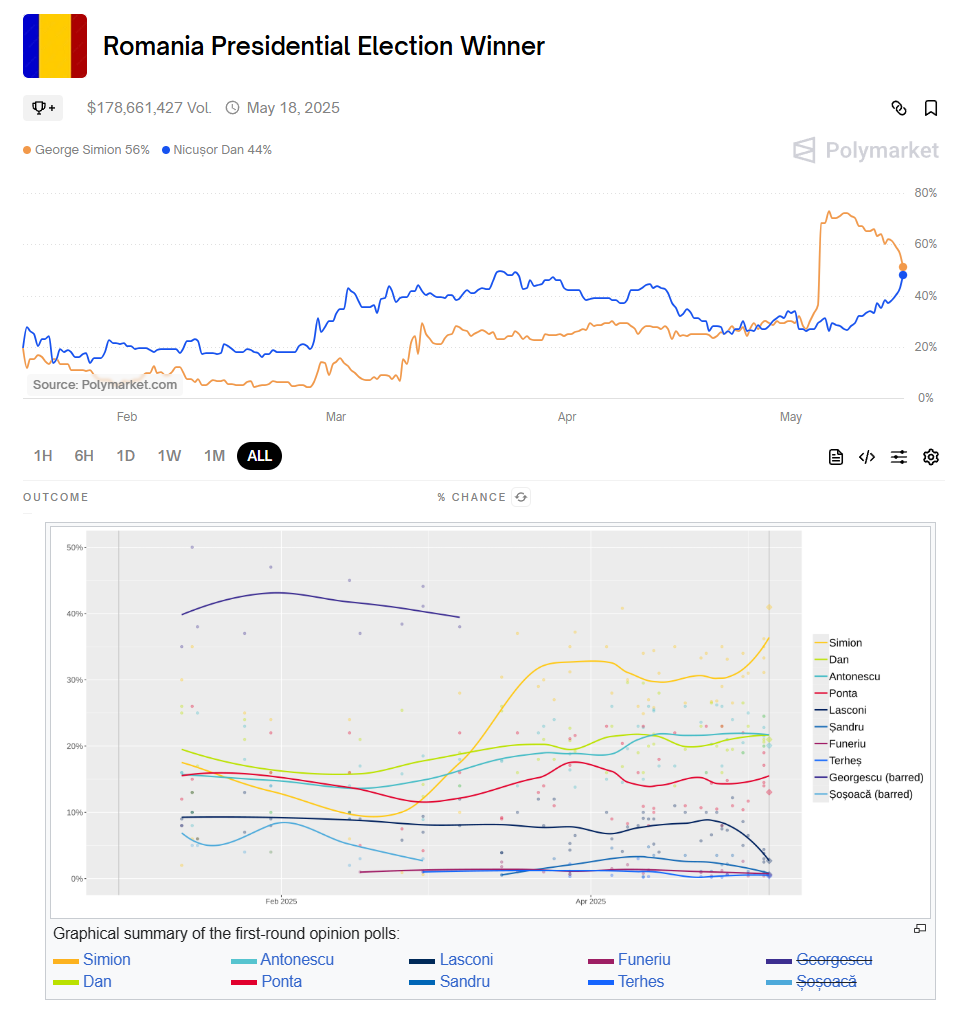Switch to the 1M time range

pyautogui.click(x=214, y=456)
